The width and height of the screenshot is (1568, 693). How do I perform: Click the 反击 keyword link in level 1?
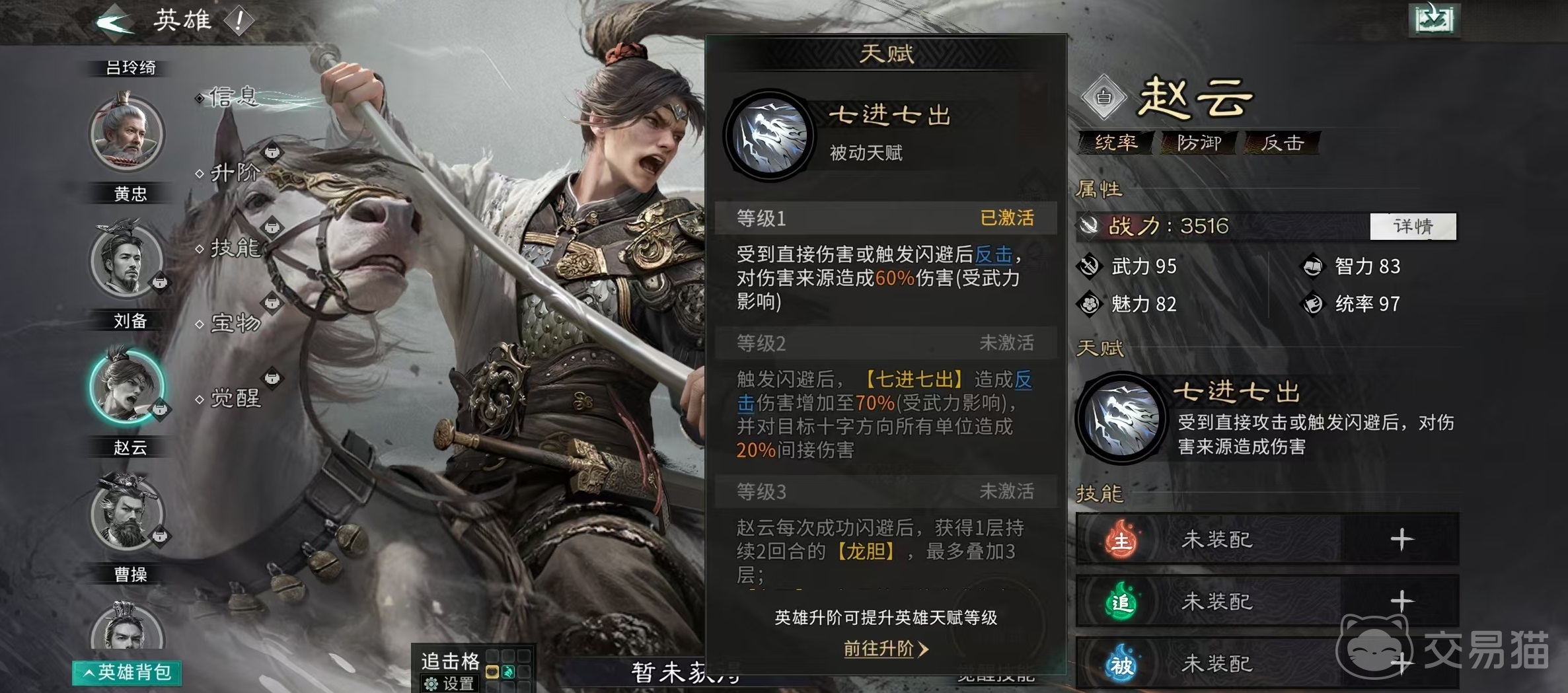(x=993, y=254)
